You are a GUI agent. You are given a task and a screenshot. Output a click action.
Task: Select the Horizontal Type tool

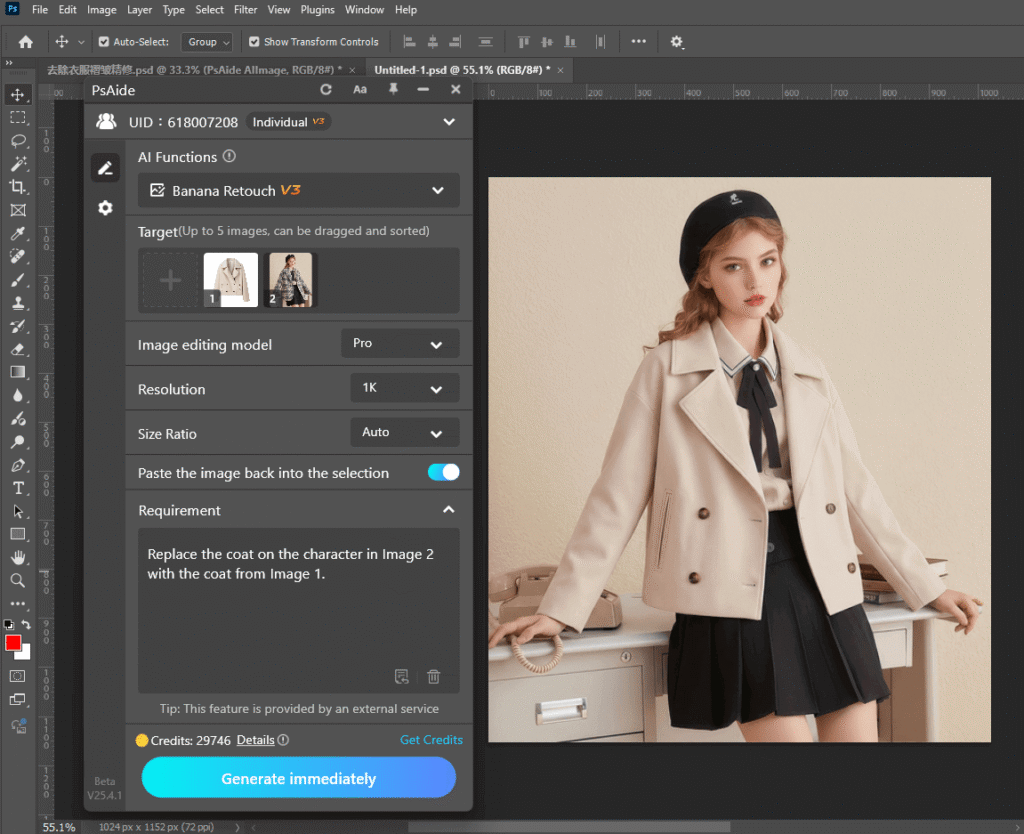pos(18,488)
